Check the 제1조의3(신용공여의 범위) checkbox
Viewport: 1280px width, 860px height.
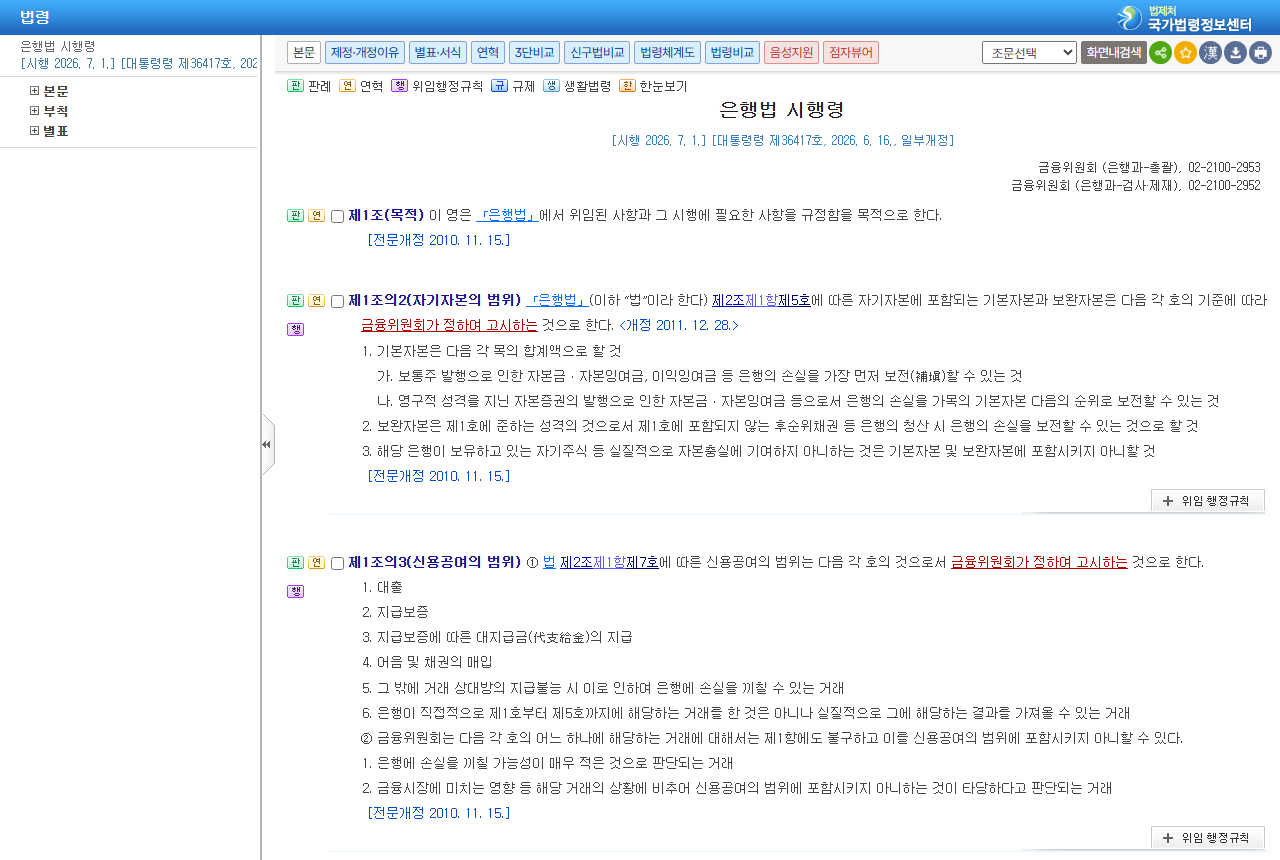click(337, 563)
